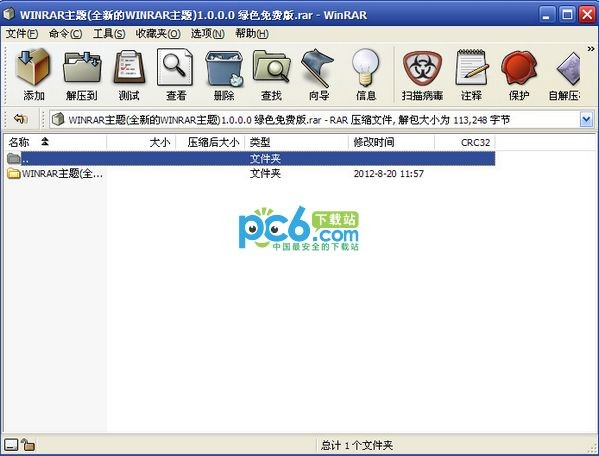This screenshot has width=599, height=456.
Task: Click the 扫描病毒 (Virus Scan) biohazard icon
Action: [423, 68]
